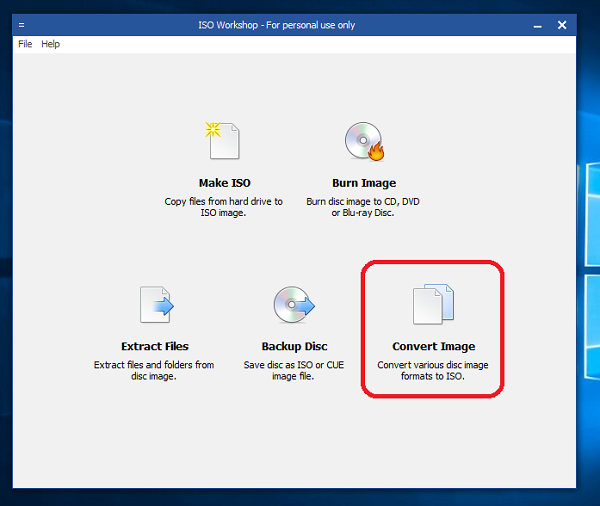Open the system menu icon in title bar

22,25
